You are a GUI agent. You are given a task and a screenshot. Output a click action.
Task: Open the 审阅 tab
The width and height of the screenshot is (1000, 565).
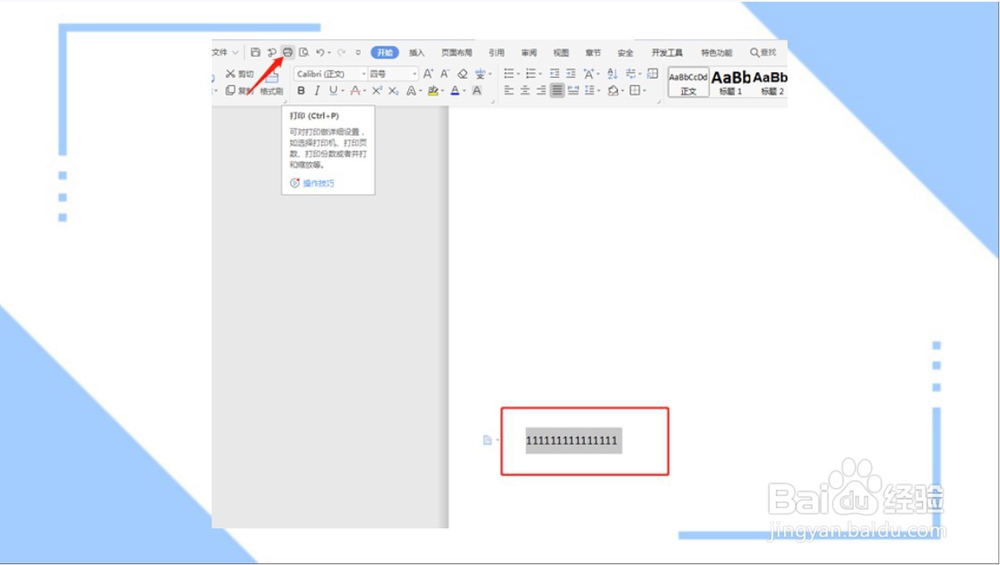point(529,52)
